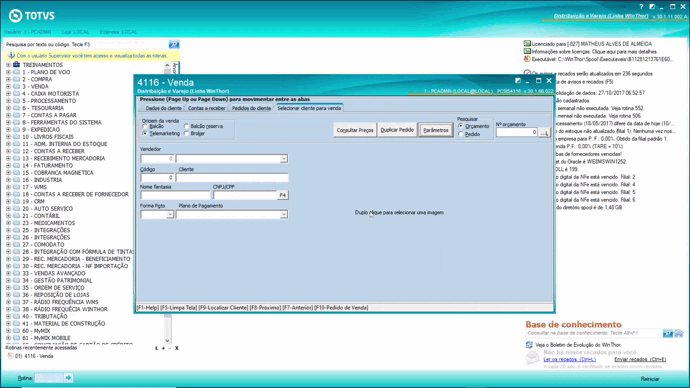Click Reiniciar at bottom right

pyautogui.click(x=650, y=379)
